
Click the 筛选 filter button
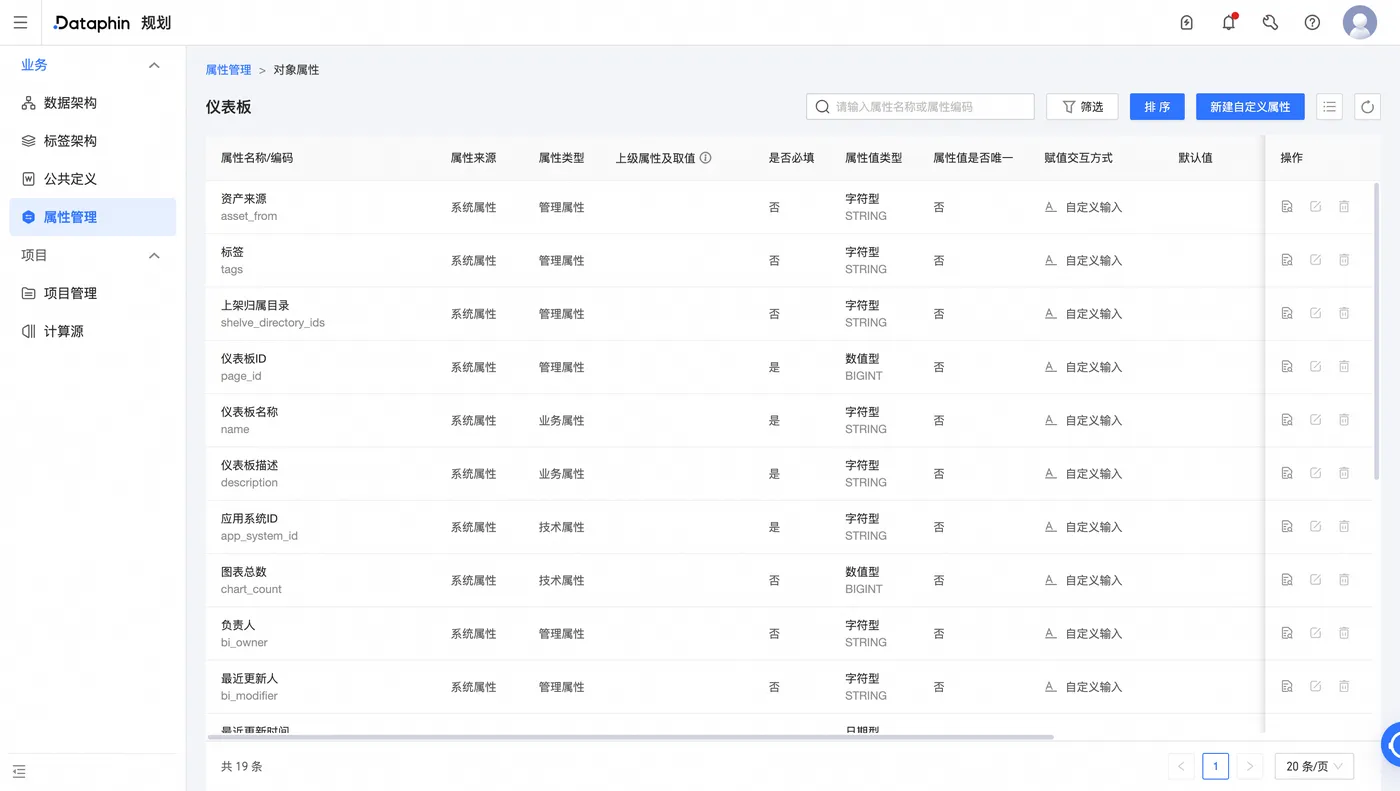pyautogui.click(x=1082, y=106)
